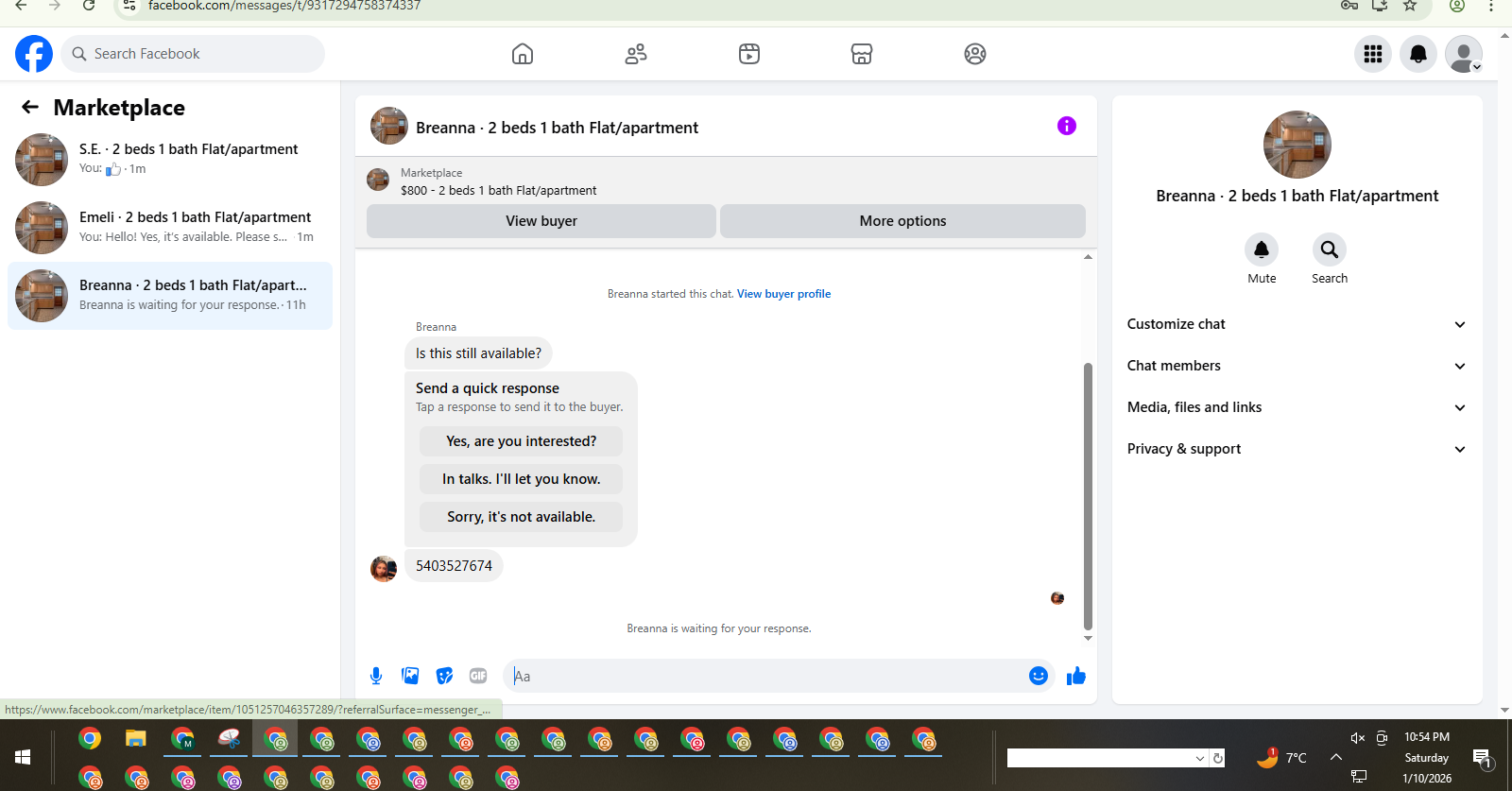Click Breanna's avatar in the chat header
The width and height of the screenshot is (1512, 791).
388,126
